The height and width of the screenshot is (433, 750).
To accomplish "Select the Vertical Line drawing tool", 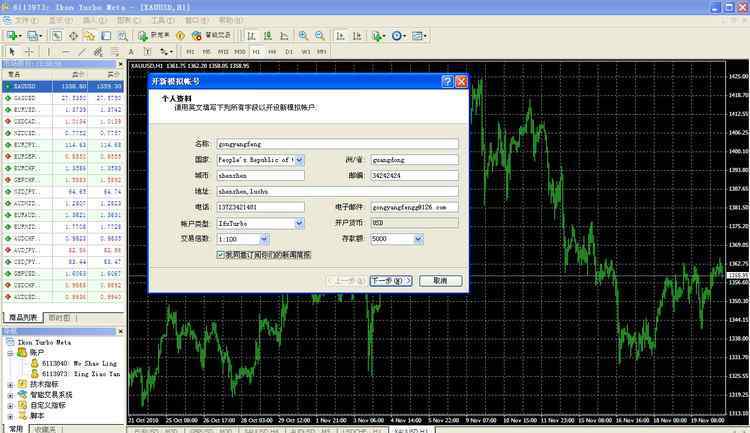I will coord(49,51).
